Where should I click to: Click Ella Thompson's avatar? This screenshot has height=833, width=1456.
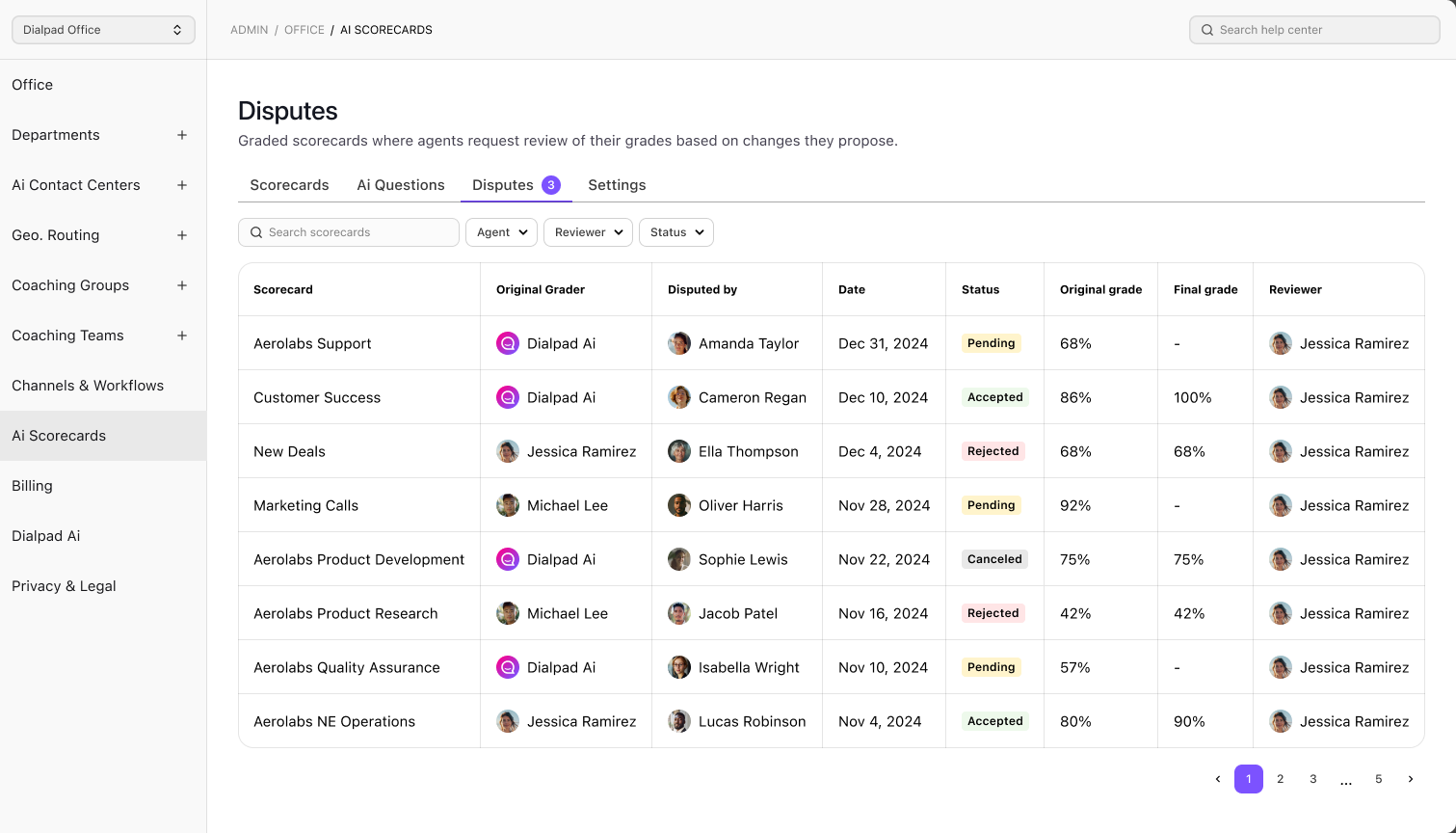pos(679,451)
